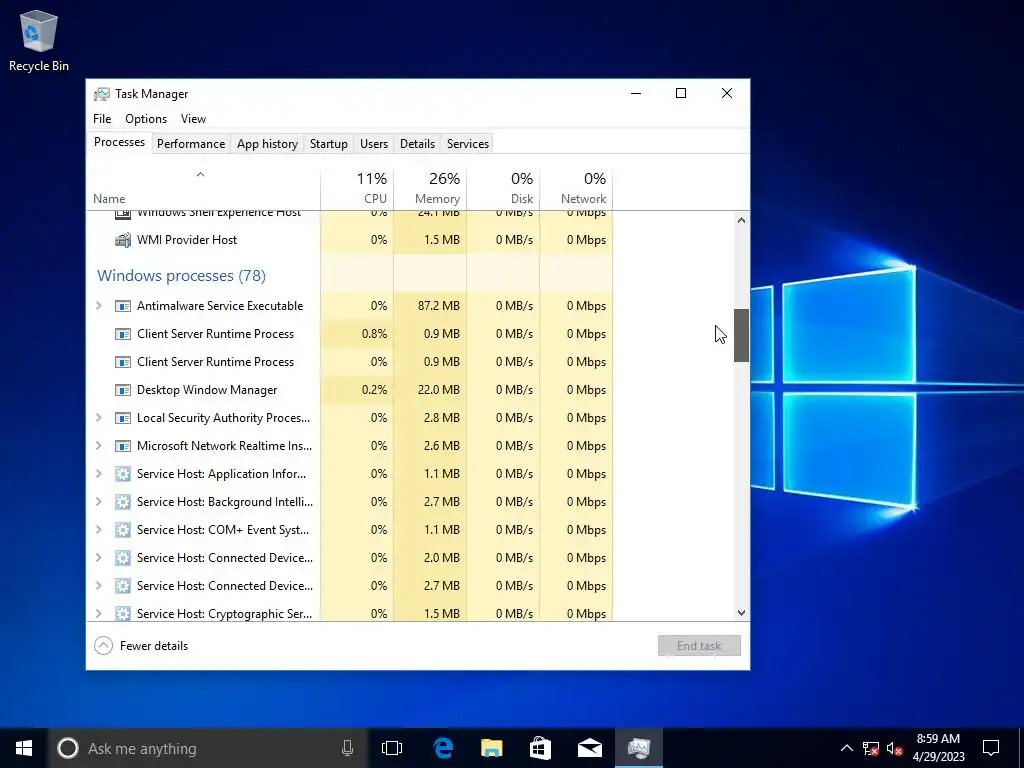Open the Mail app from the taskbar
Image resolution: width=1024 pixels, height=768 pixels.
(590, 748)
